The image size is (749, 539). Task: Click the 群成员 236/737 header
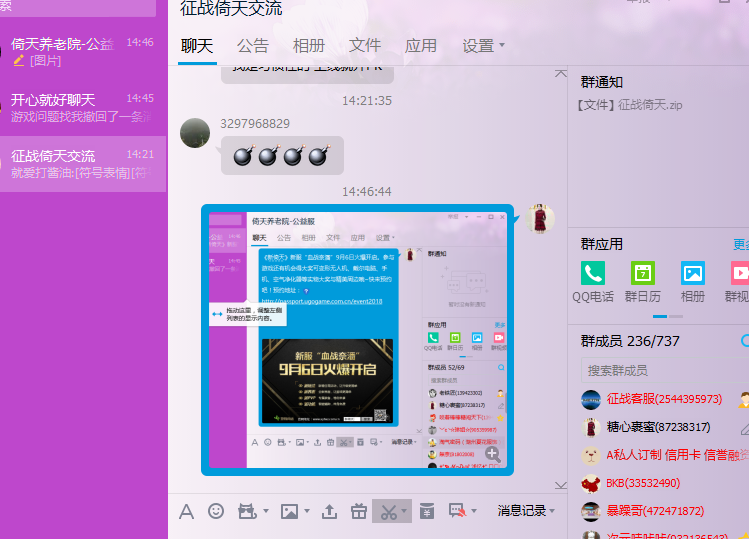coord(630,341)
